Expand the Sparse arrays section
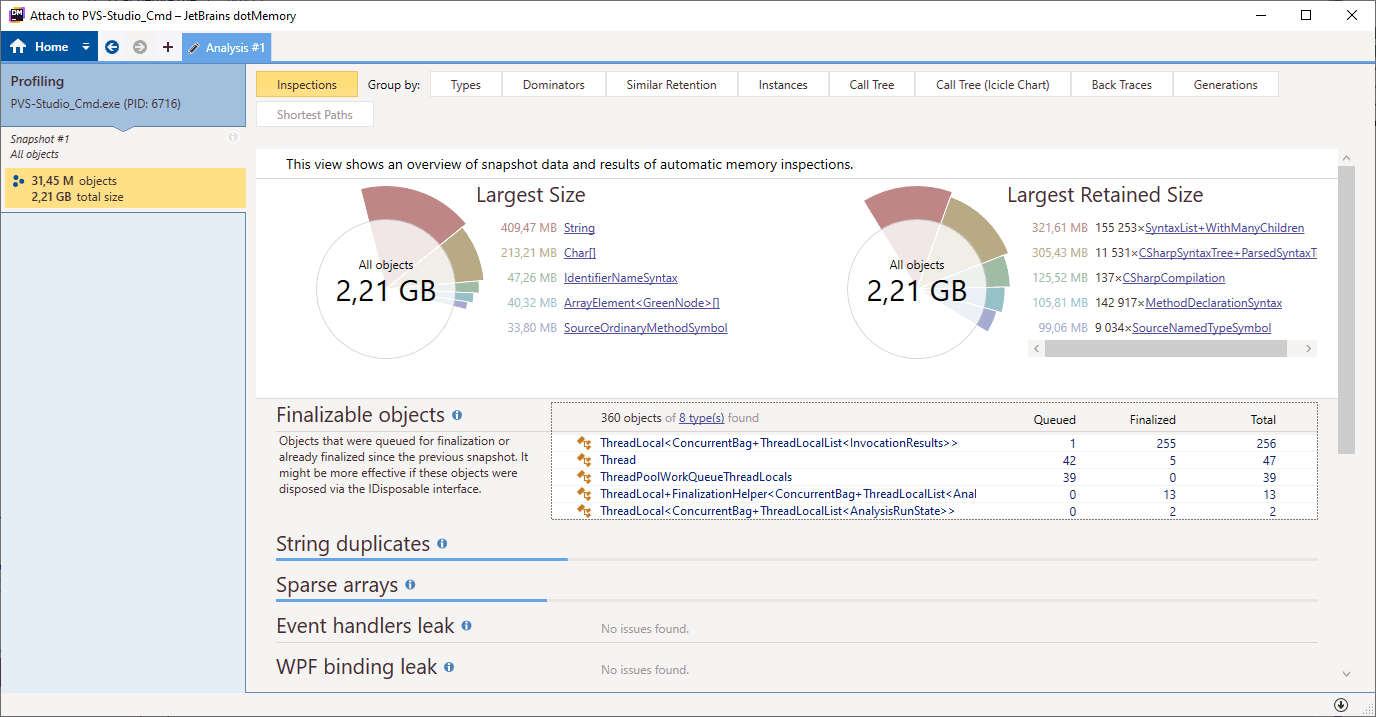 [337, 585]
